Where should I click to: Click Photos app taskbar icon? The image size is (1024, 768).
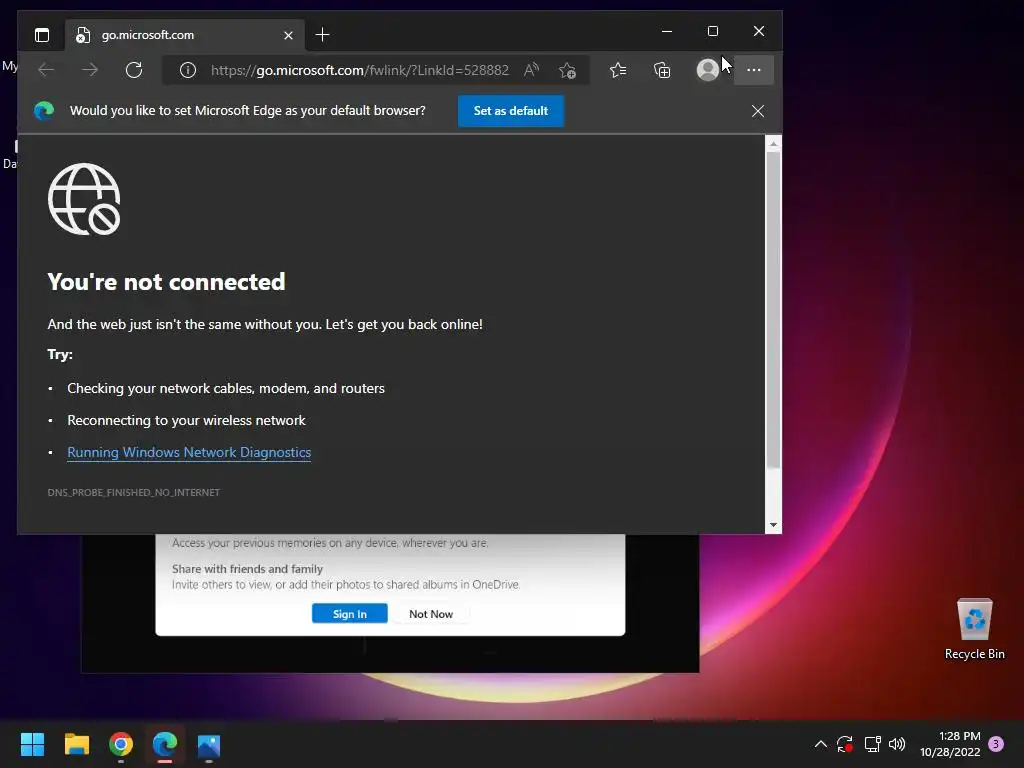point(209,744)
